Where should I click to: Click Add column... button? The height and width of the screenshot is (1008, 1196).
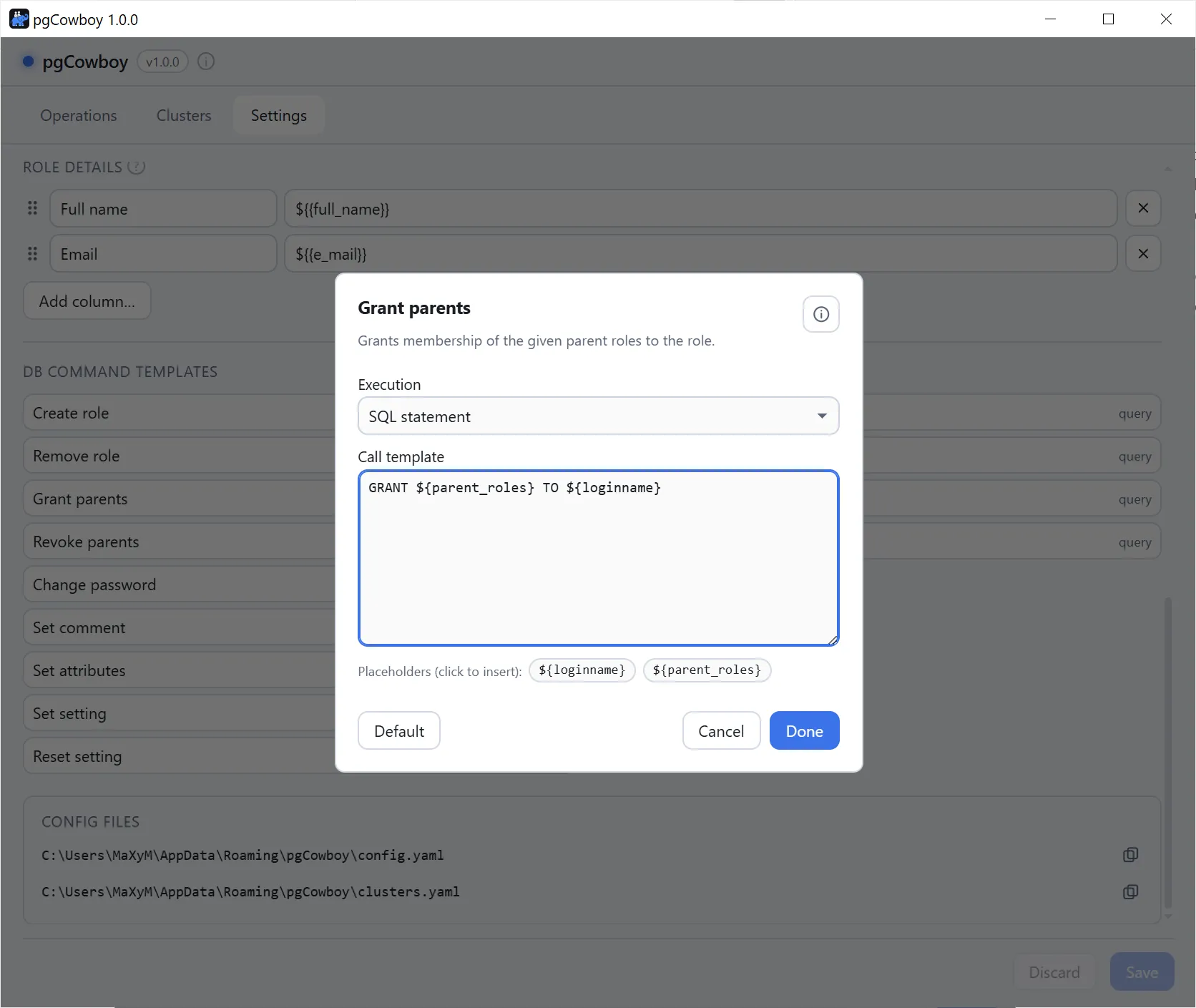[87, 300]
